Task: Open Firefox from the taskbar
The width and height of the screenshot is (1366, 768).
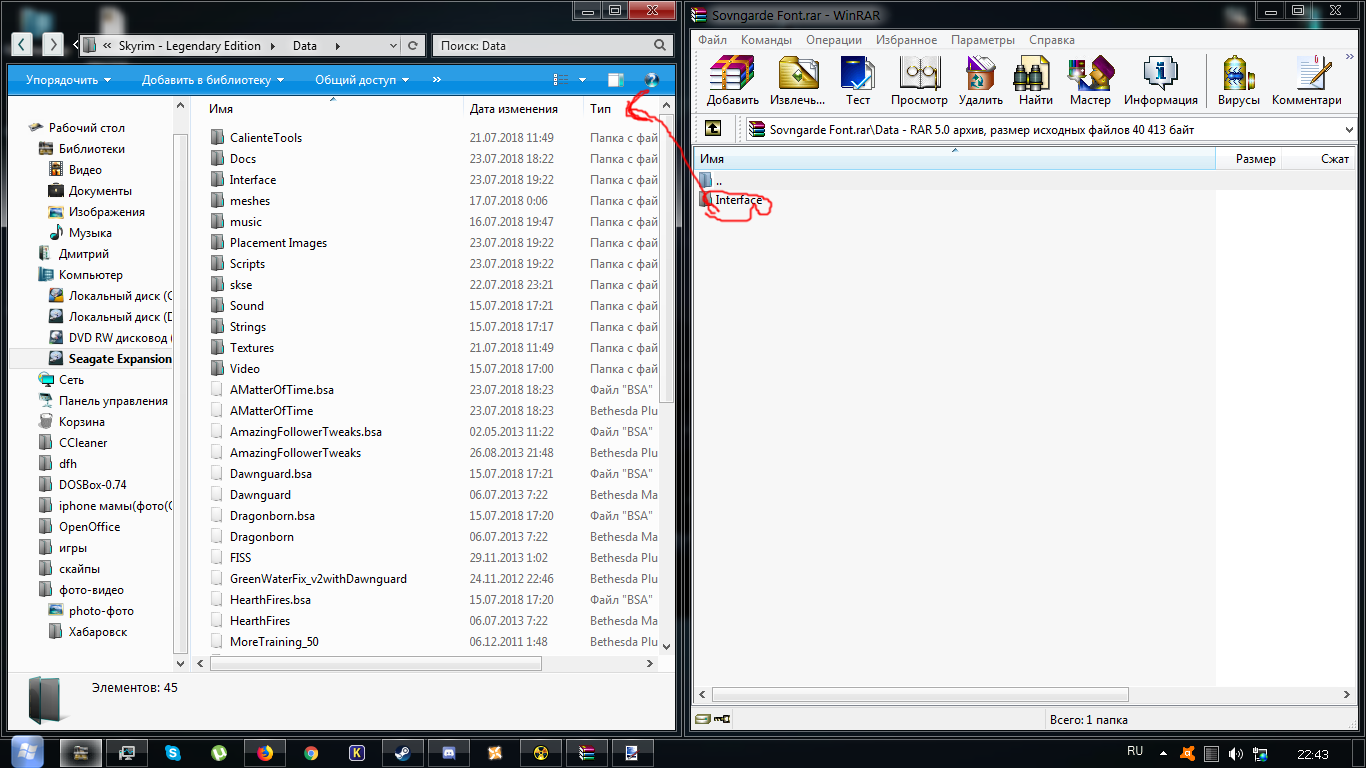Action: (x=265, y=753)
